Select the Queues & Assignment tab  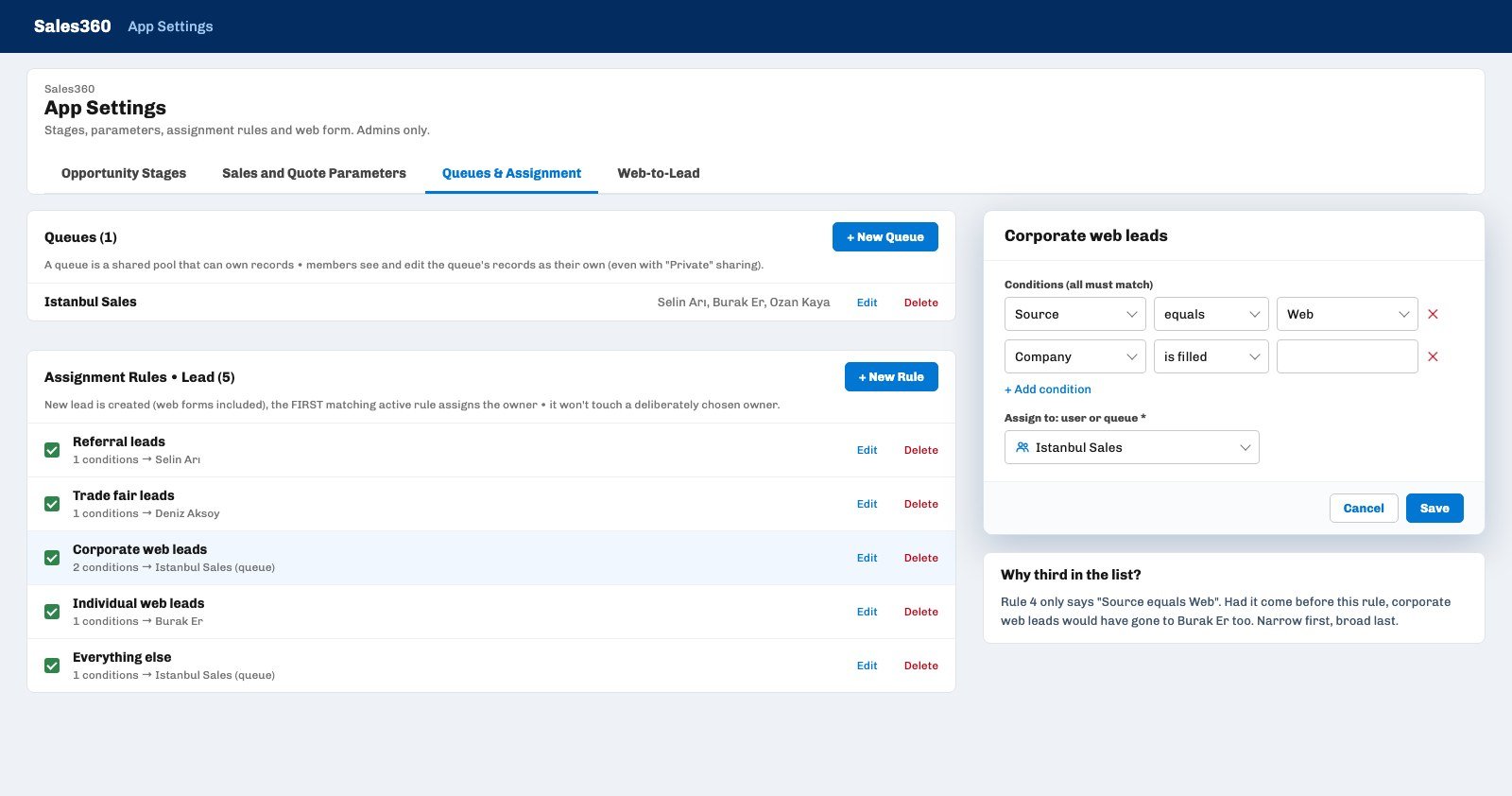(511, 173)
